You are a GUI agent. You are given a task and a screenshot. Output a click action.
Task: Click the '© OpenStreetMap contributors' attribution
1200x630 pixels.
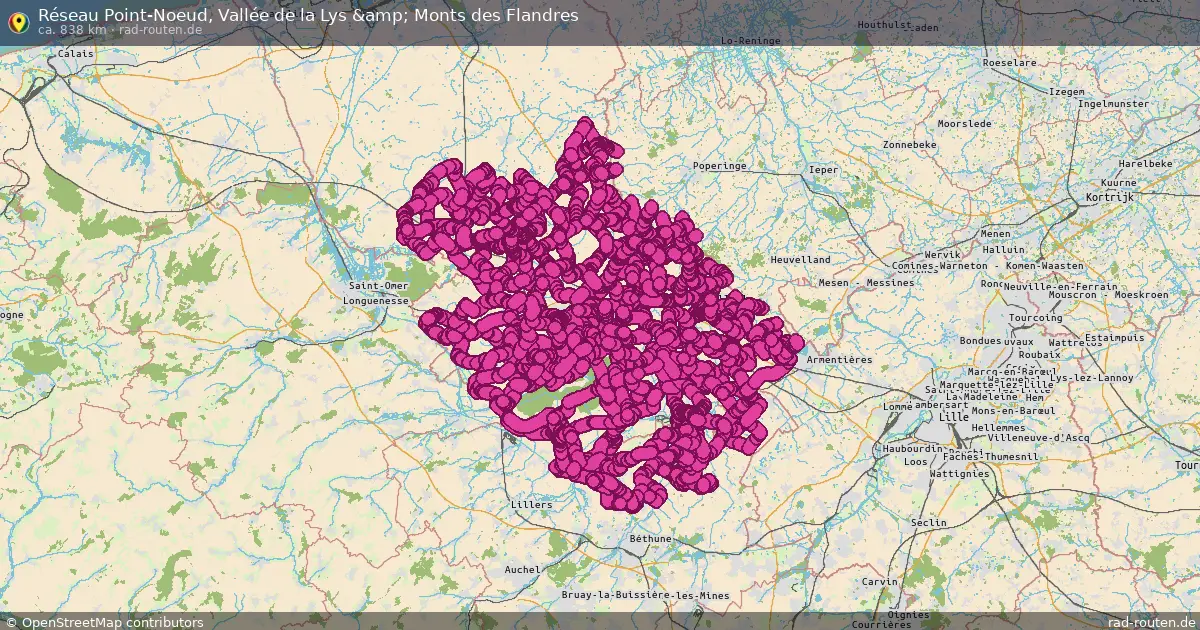pyautogui.click(x=104, y=622)
